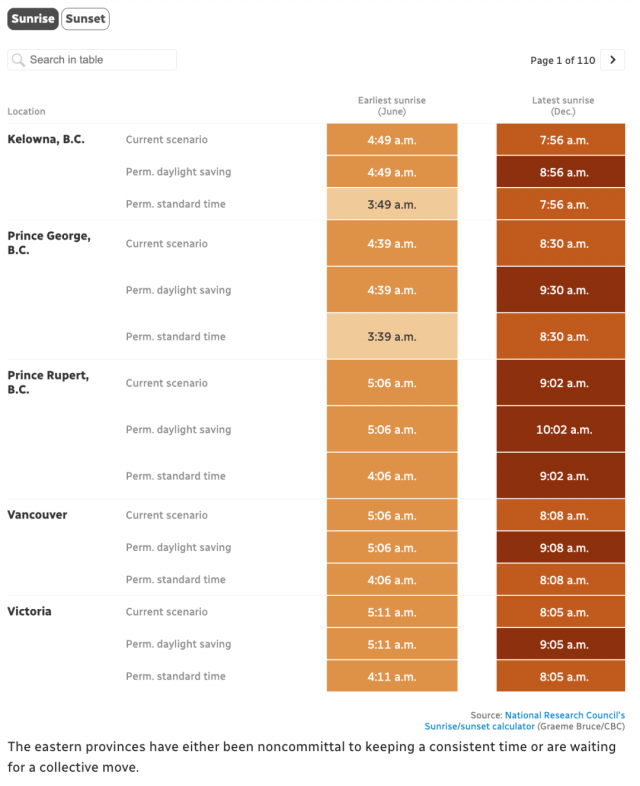Sort by Latest sunrise (Dec.) header
Image resolution: width=640 pixels, height=786 pixels.
click(x=563, y=105)
